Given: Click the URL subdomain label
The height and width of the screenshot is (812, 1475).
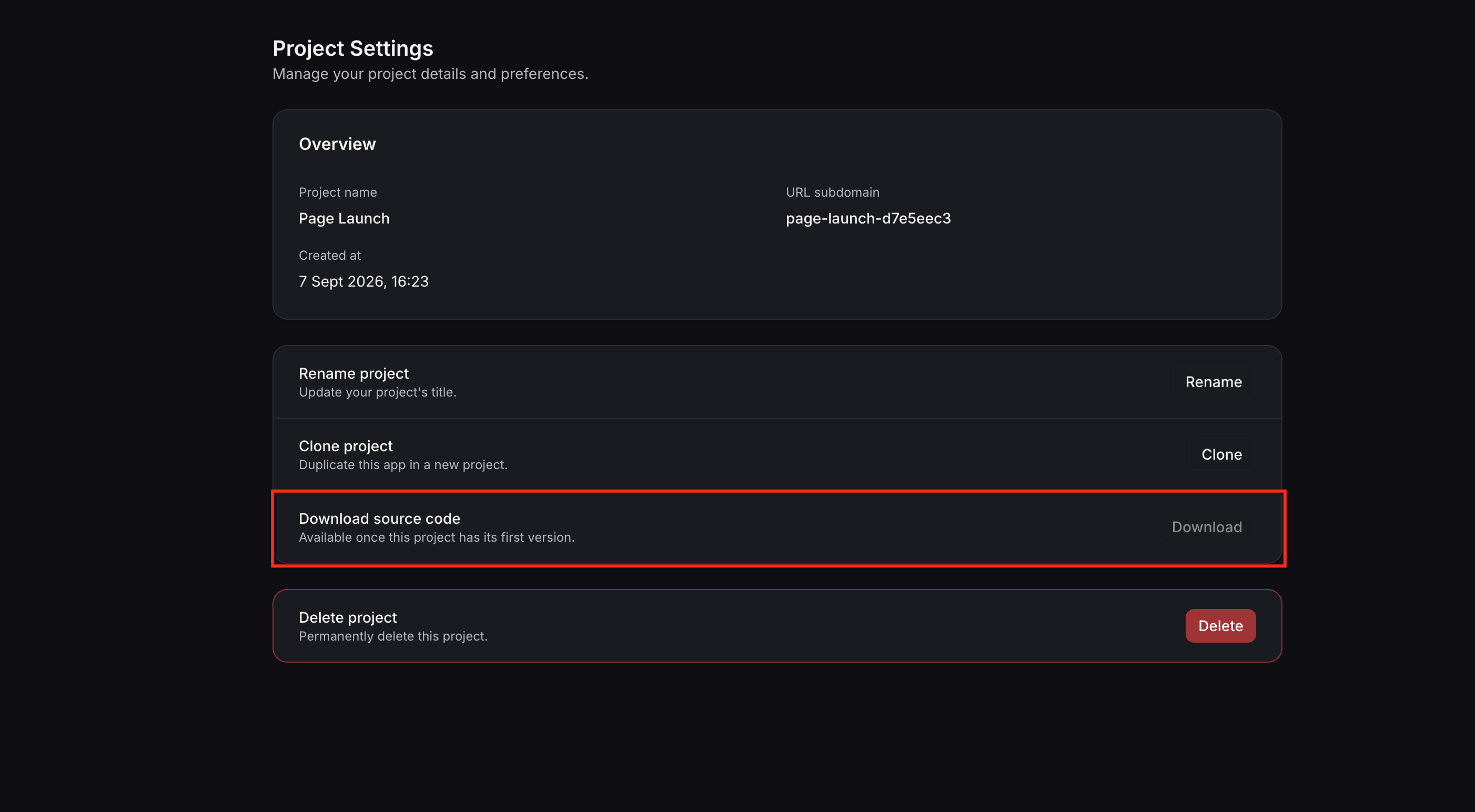Looking at the screenshot, I should point(833,192).
